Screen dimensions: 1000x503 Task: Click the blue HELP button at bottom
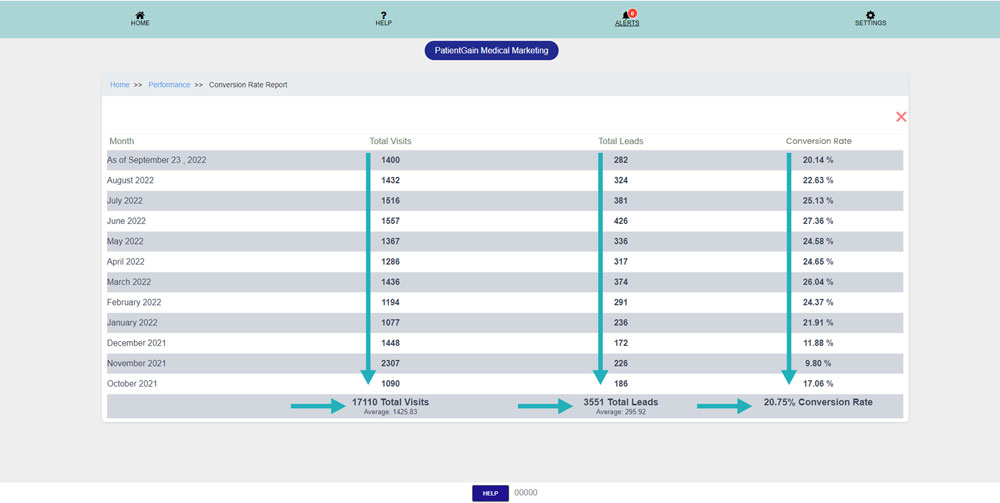click(490, 493)
